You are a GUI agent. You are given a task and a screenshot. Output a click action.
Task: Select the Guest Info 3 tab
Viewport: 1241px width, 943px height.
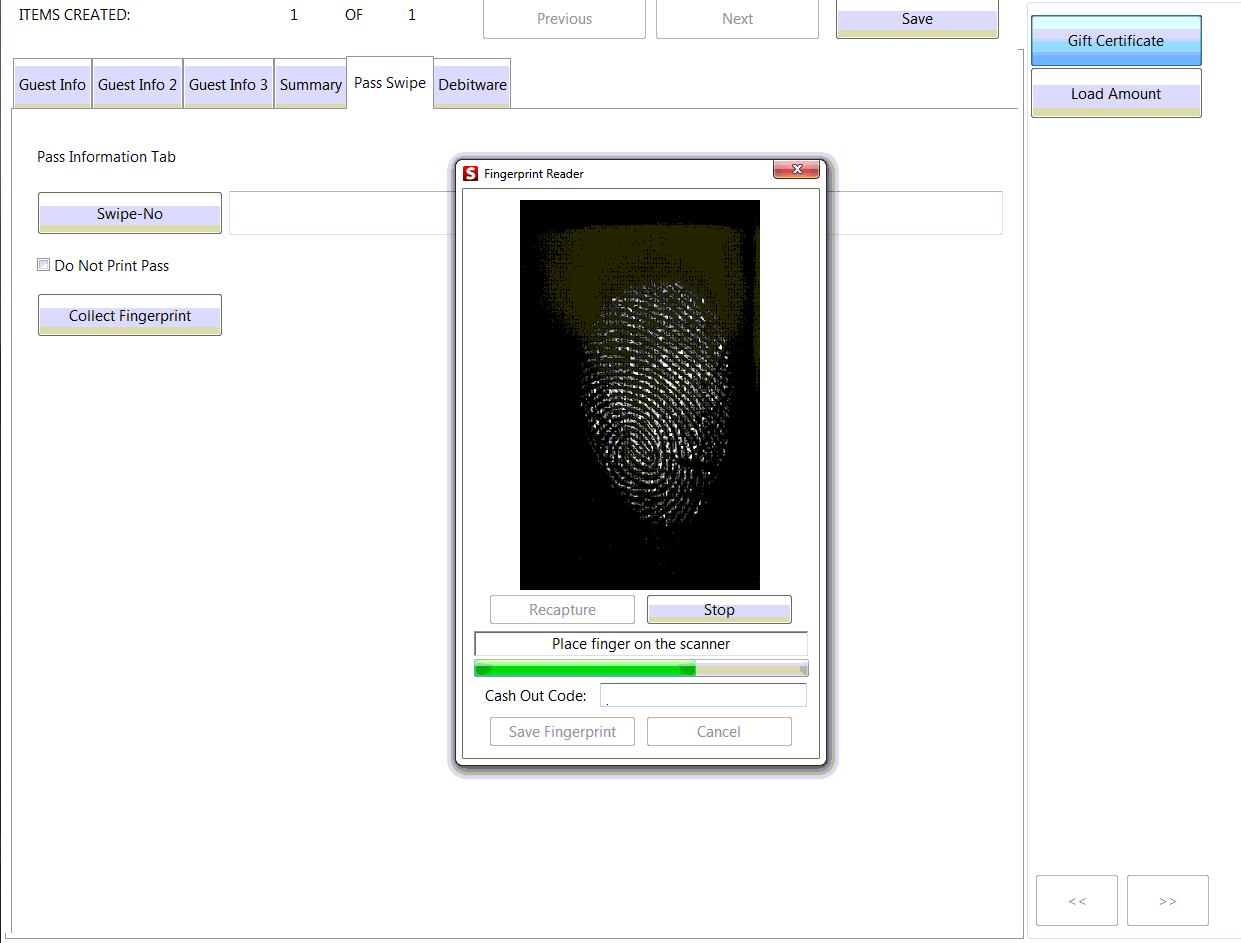227,84
